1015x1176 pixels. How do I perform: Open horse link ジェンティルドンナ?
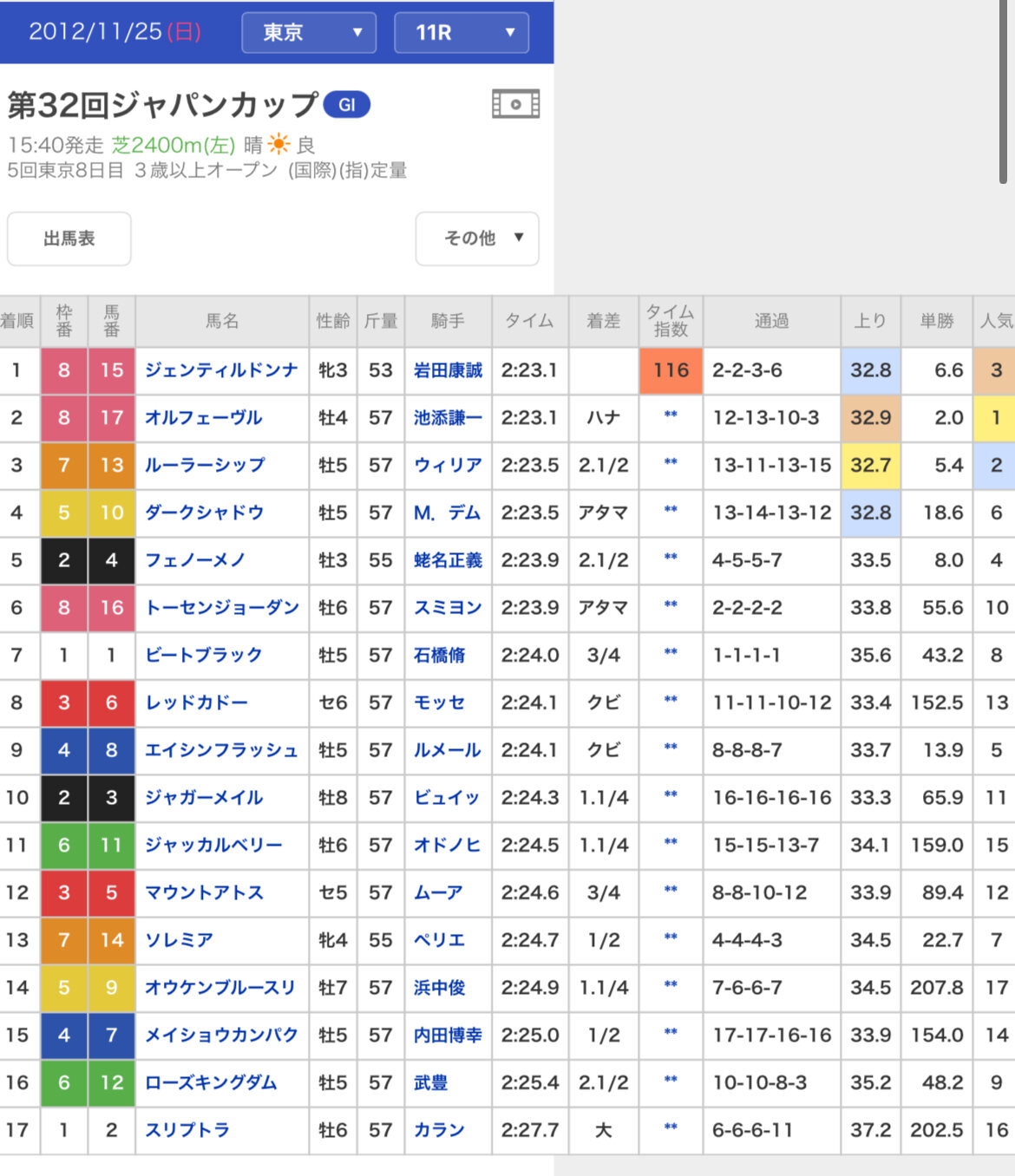click(x=220, y=370)
